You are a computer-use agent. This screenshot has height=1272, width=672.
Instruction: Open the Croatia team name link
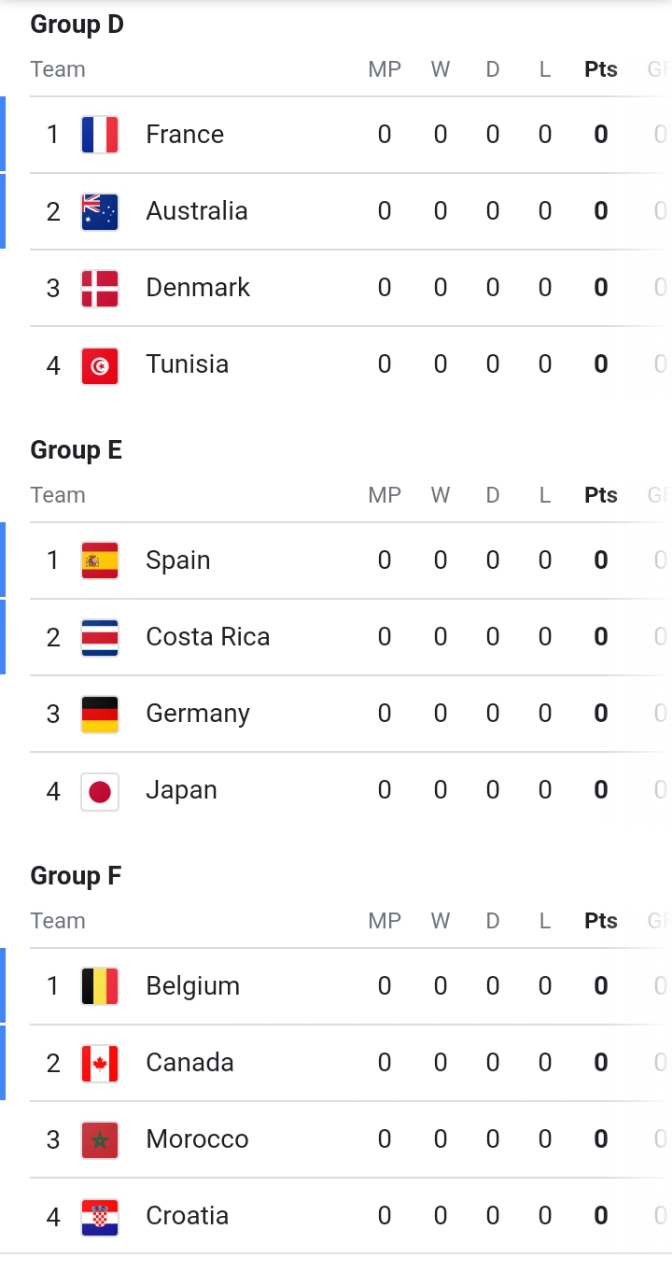(187, 1216)
